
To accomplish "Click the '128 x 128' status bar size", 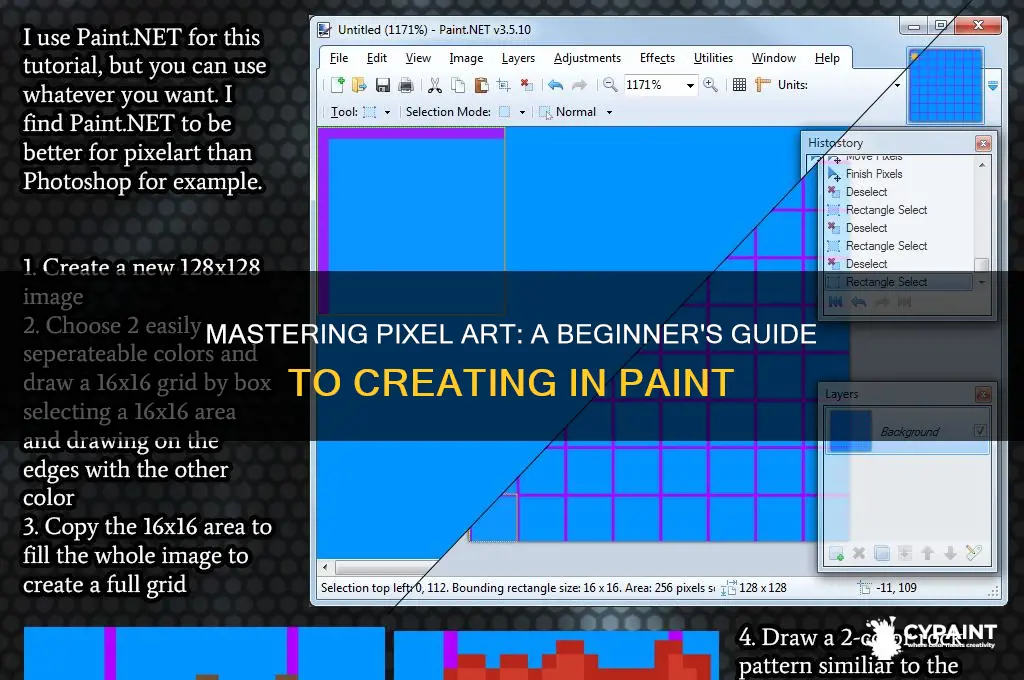I will click(762, 588).
